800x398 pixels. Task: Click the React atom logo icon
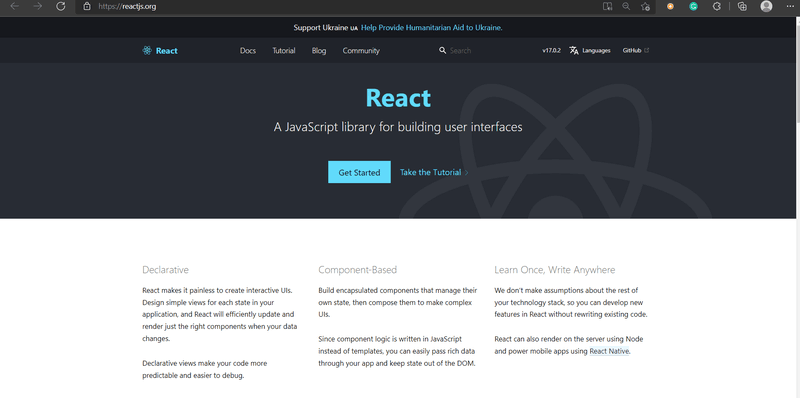click(x=147, y=51)
